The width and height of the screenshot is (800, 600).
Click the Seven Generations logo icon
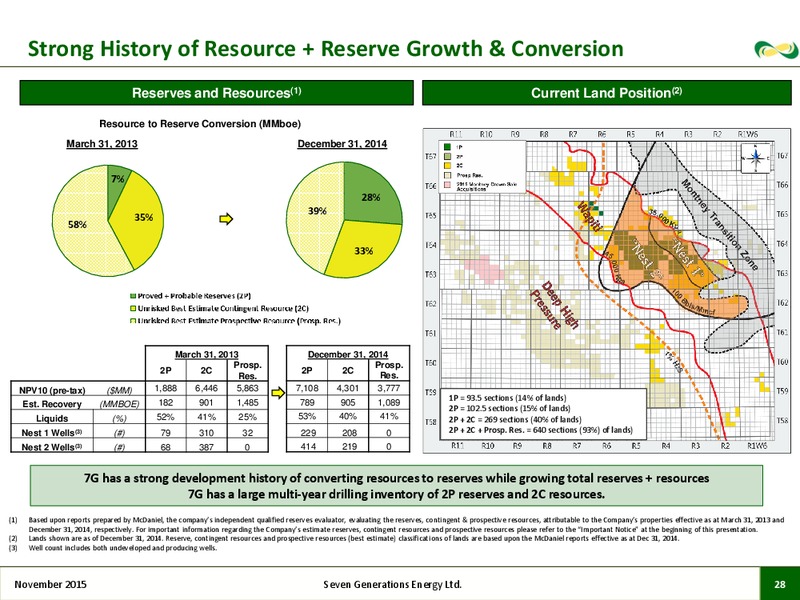tap(776, 50)
